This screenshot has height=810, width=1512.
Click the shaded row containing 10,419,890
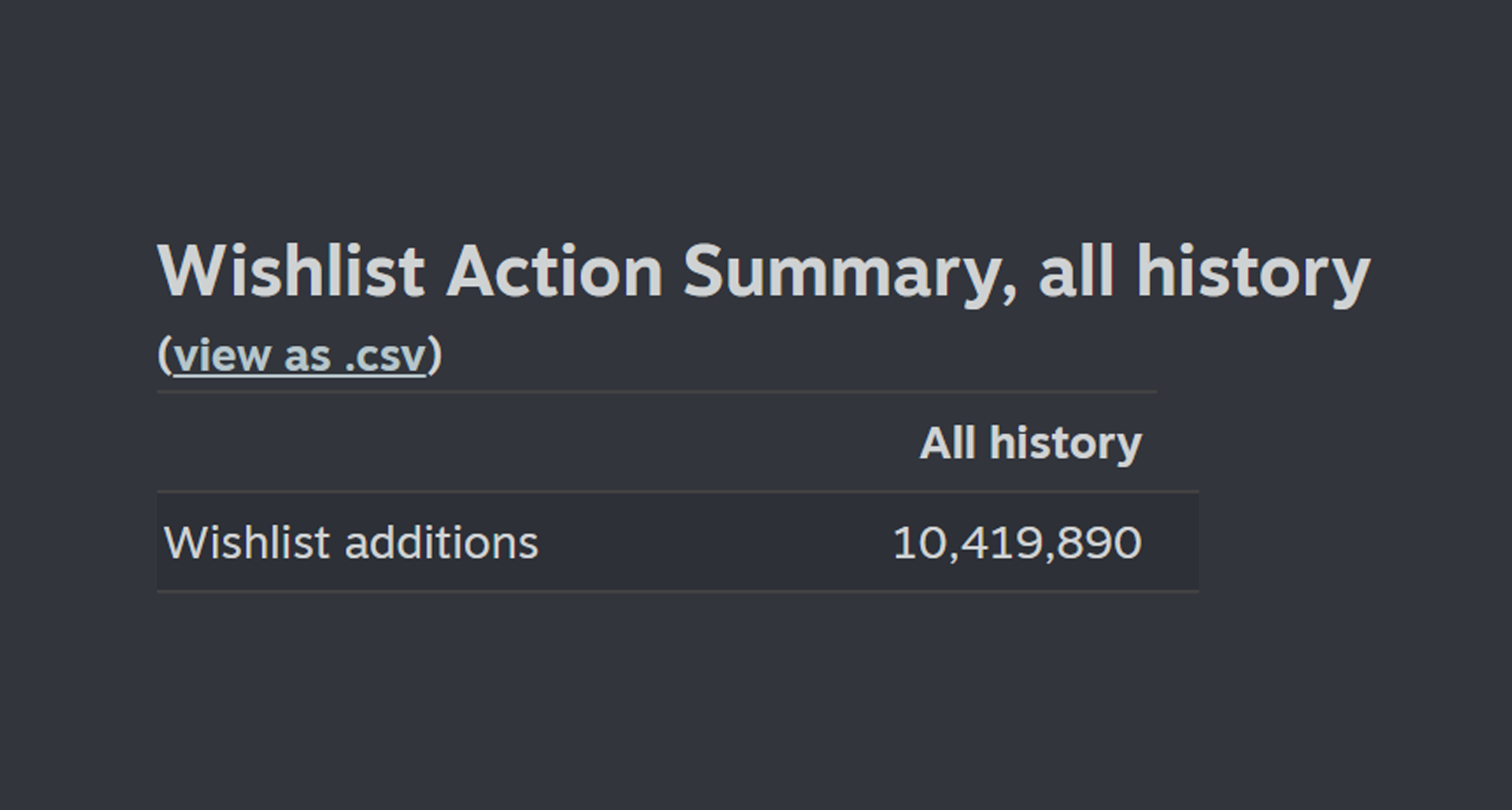pyautogui.click(x=677, y=541)
